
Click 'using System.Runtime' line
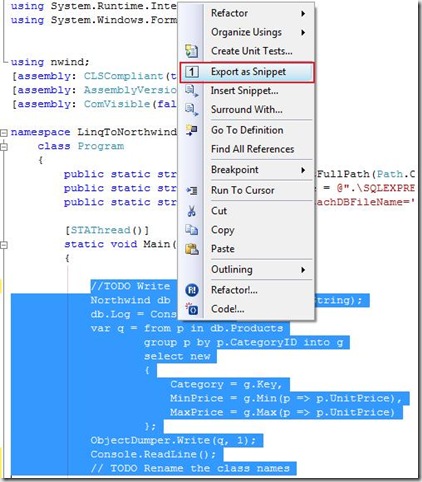94,6
